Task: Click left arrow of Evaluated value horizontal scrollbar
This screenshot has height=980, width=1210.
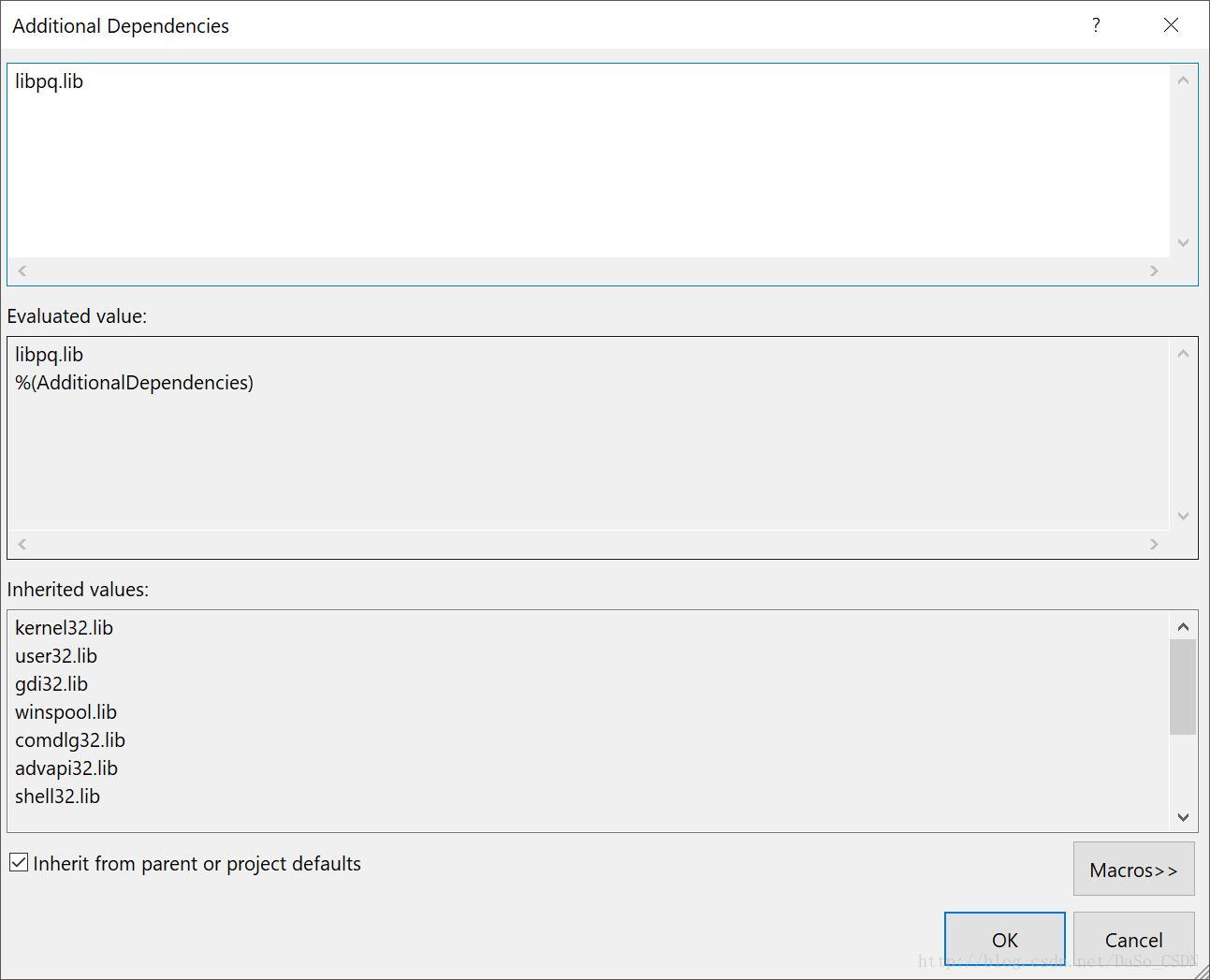Action: (22, 544)
